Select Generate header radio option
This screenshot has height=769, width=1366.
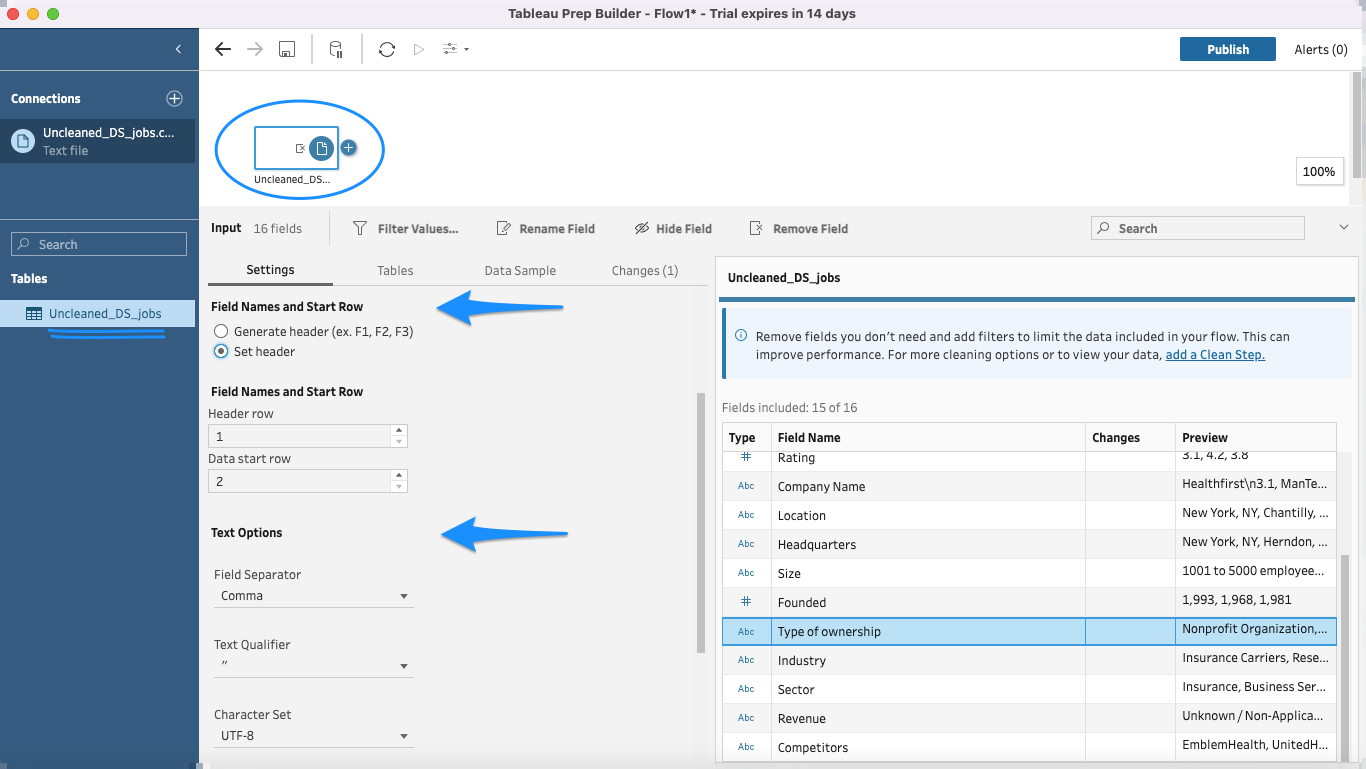tap(221, 331)
